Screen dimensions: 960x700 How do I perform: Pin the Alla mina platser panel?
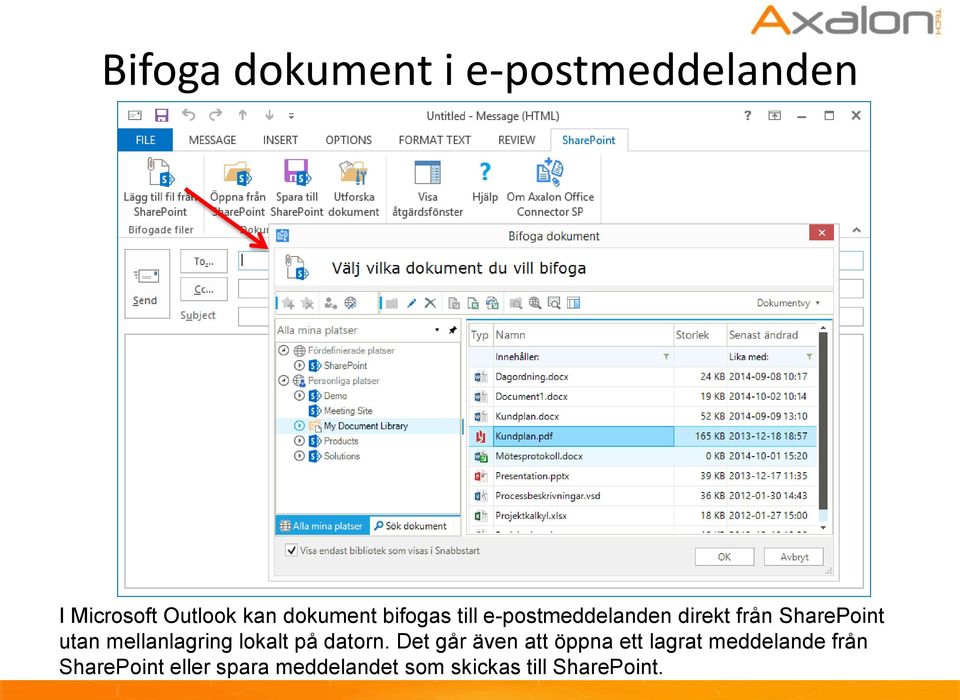(452, 330)
